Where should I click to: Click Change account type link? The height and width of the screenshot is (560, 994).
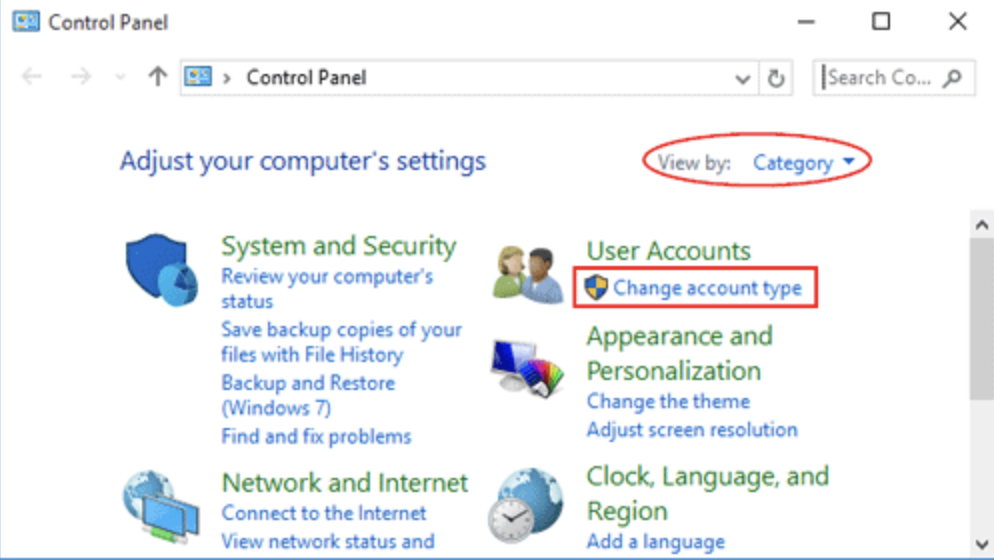(x=707, y=288)
